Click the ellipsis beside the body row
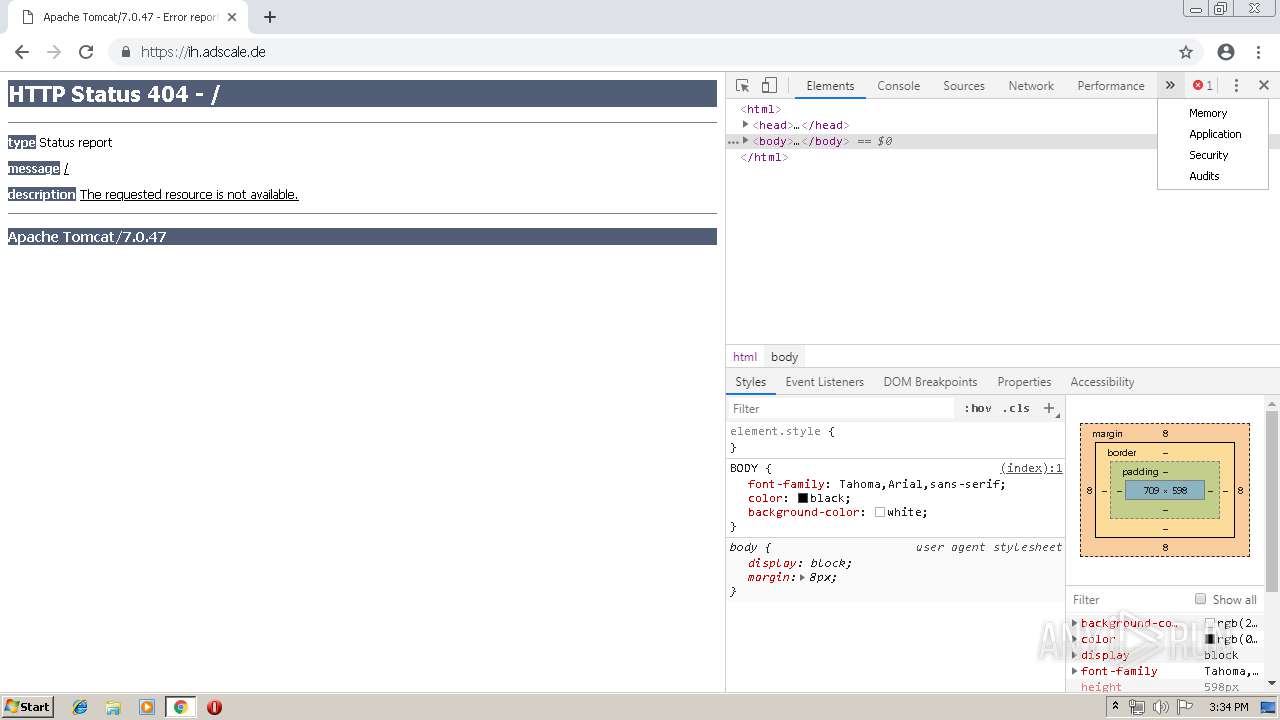 [733, 142]
